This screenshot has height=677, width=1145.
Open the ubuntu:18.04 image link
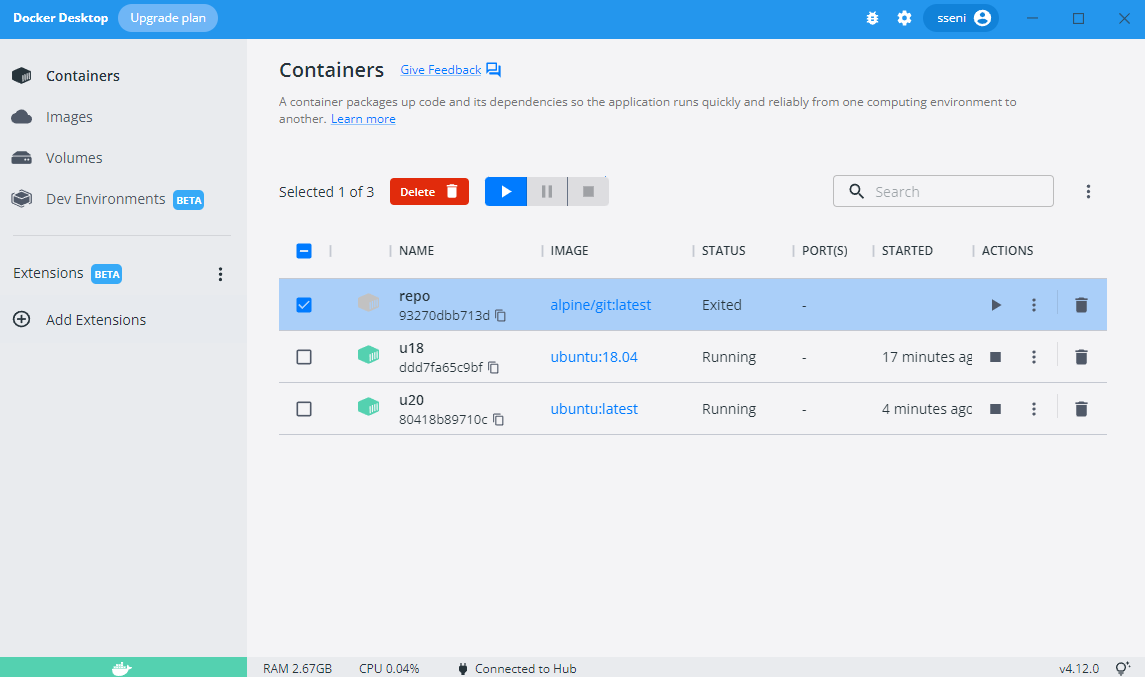pos(594,357)
